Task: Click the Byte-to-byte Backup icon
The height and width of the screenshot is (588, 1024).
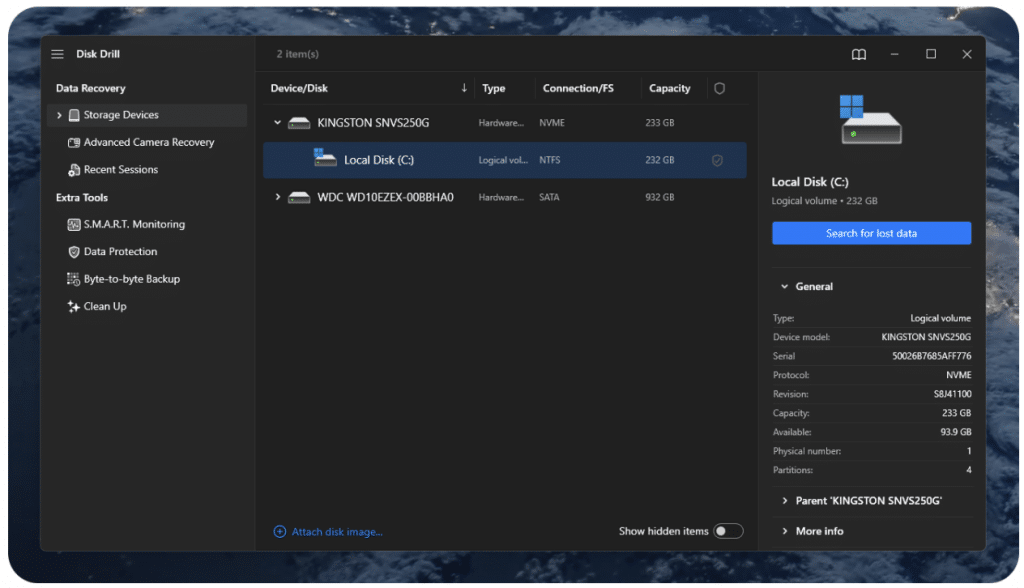Action: [74, 279]
